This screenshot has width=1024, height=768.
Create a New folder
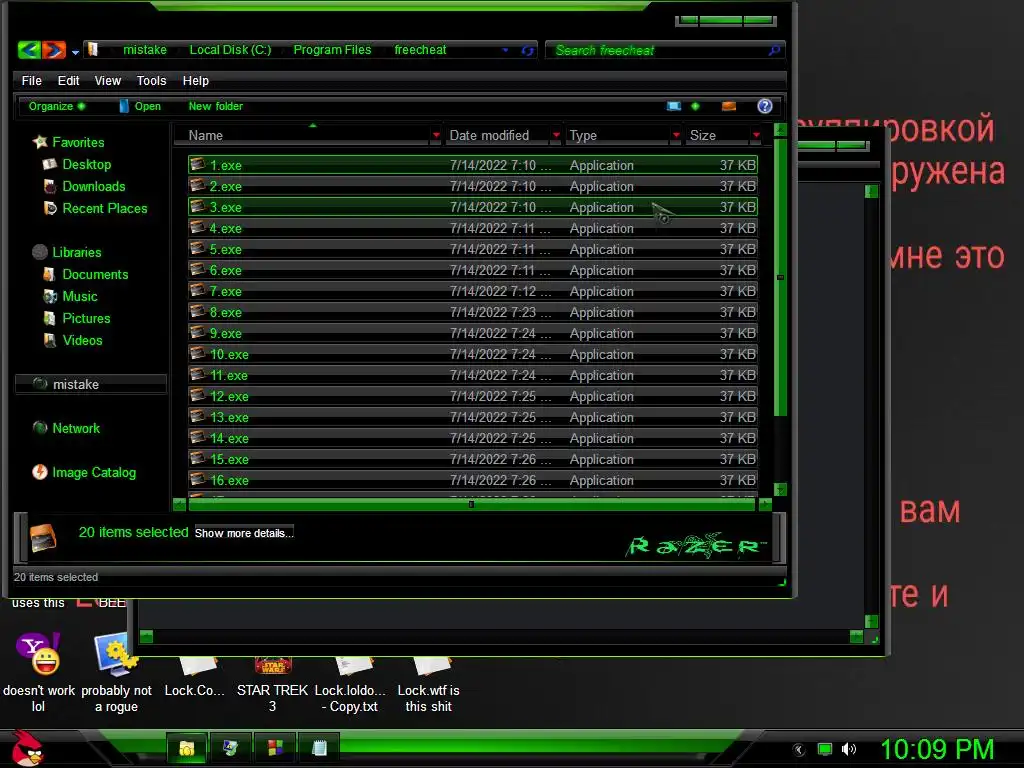coord(216,106)
